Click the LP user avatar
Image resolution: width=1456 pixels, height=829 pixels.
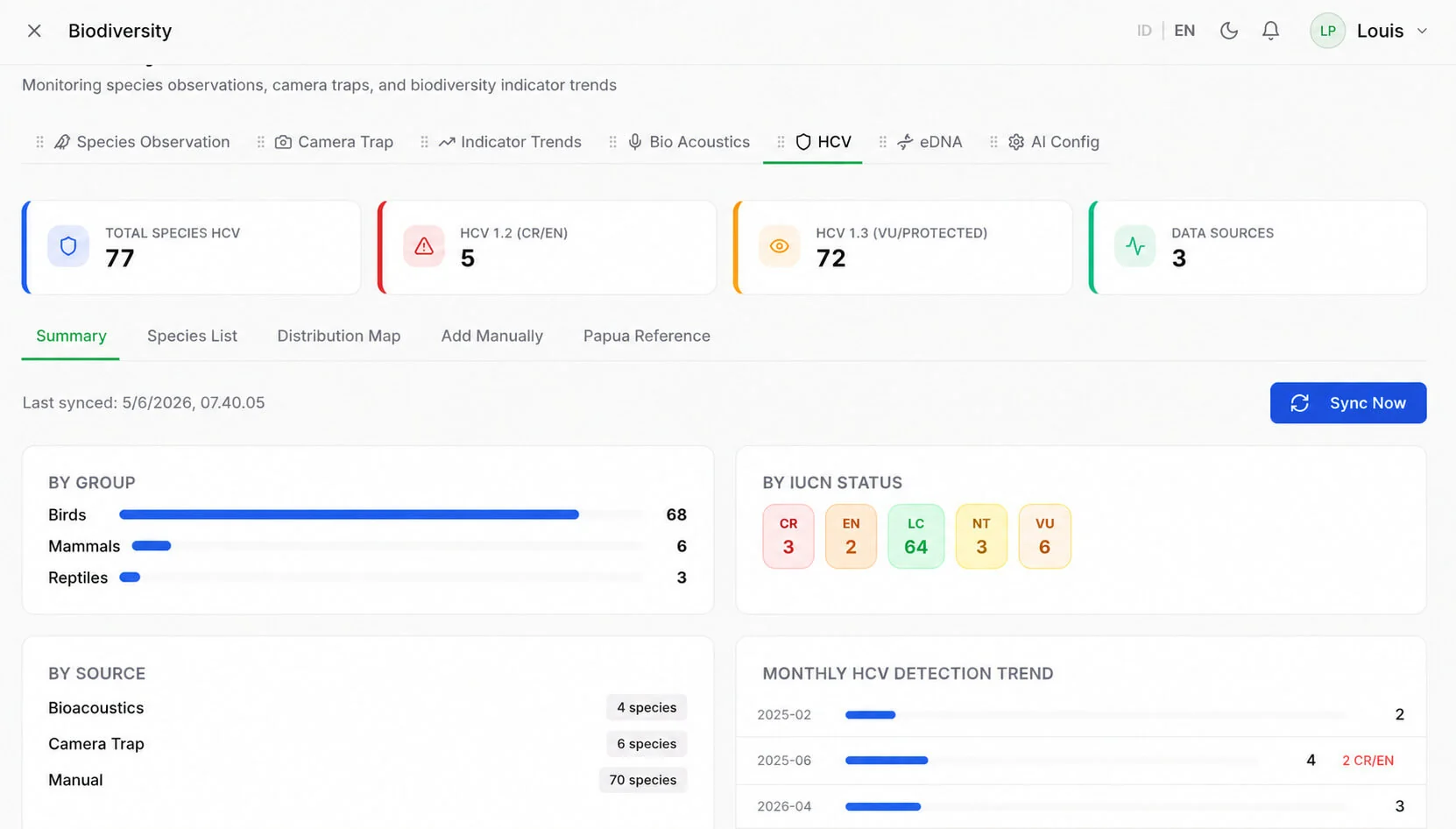click(1327, 31)
